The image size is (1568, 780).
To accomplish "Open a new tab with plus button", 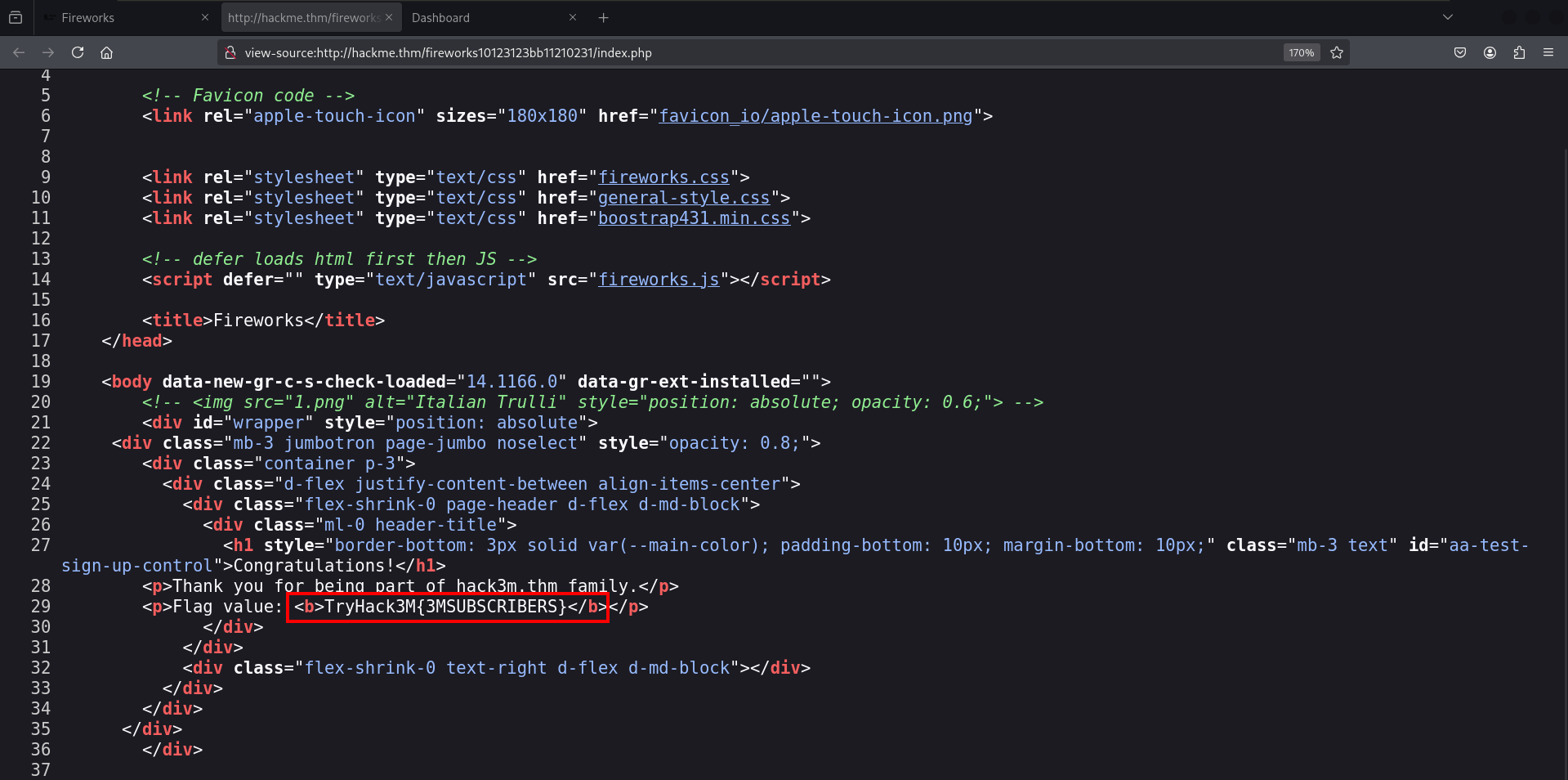I will coord(604,18).
